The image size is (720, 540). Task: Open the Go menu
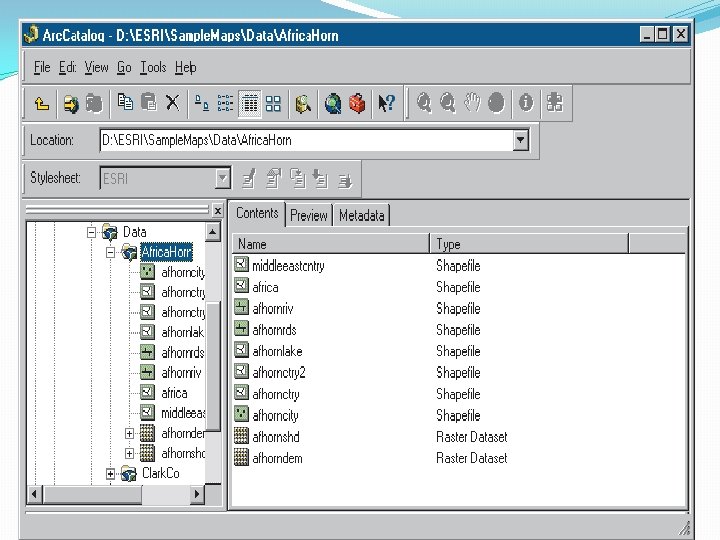point(124,68)
